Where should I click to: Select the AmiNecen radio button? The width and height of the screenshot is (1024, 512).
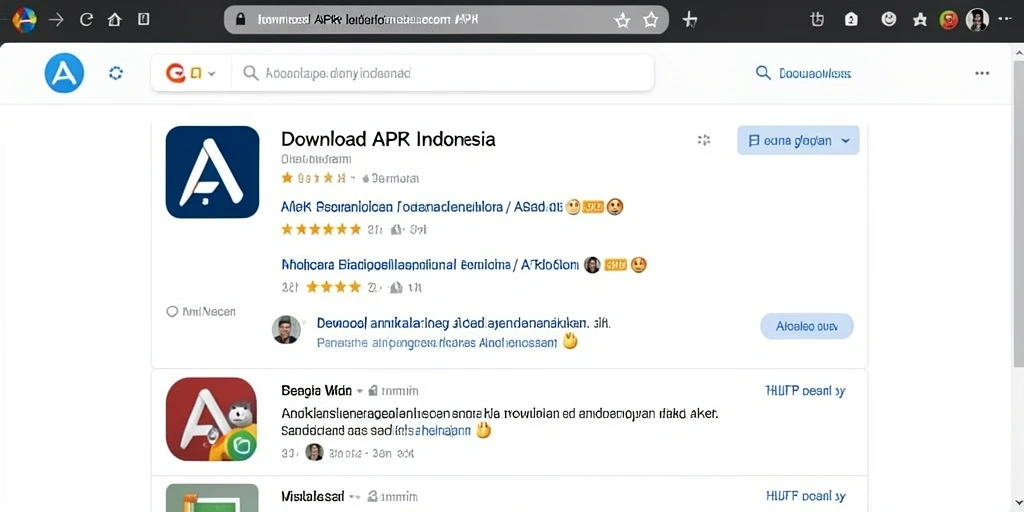[x=172, y=312]
